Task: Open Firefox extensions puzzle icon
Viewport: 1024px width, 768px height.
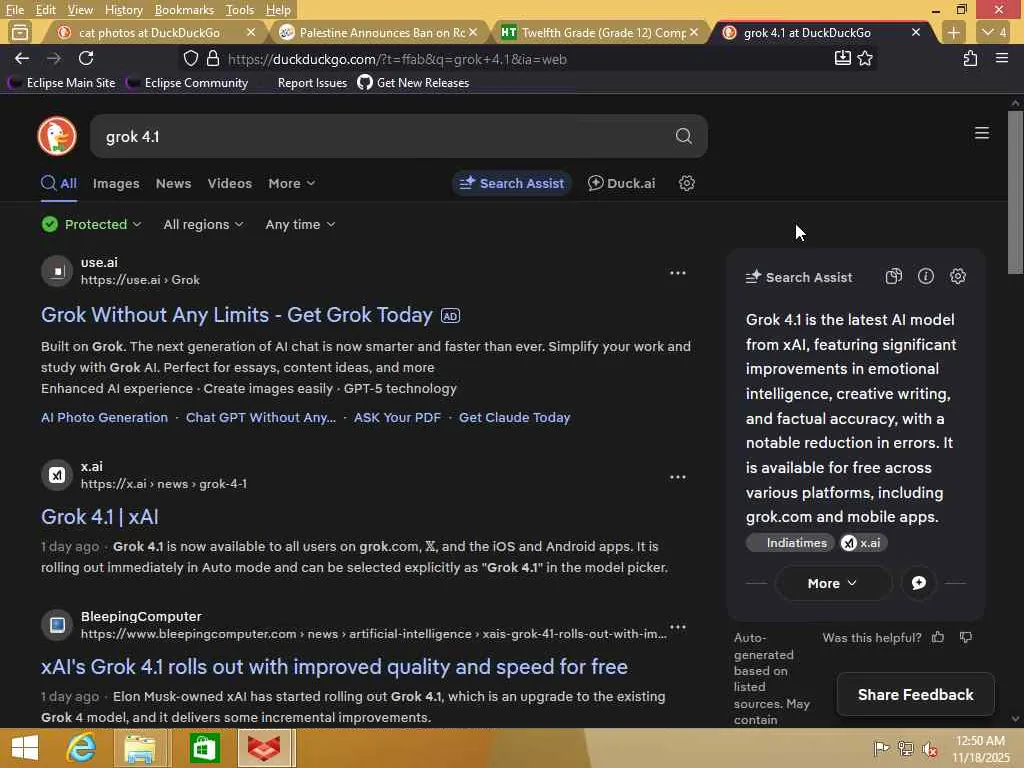Action: pos(970,59)
